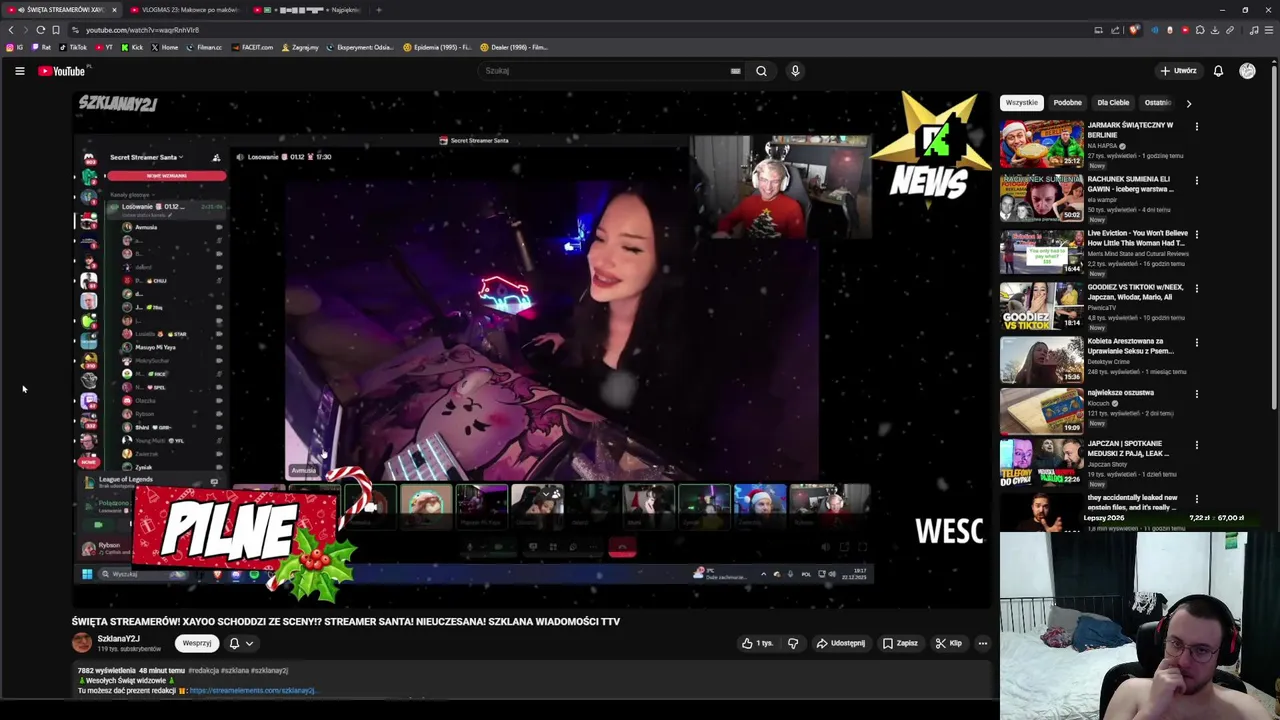Open the JAPCZAN | SPOTKANIE MEDUSKI thumbnail
1280x720 pixels.
(1041, 462)
